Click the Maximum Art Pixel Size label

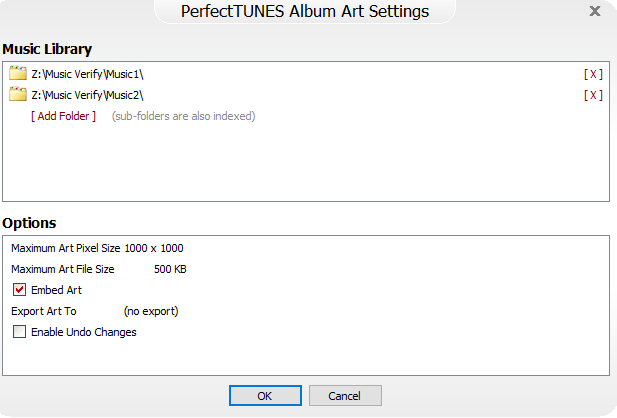tap(66, 248)
